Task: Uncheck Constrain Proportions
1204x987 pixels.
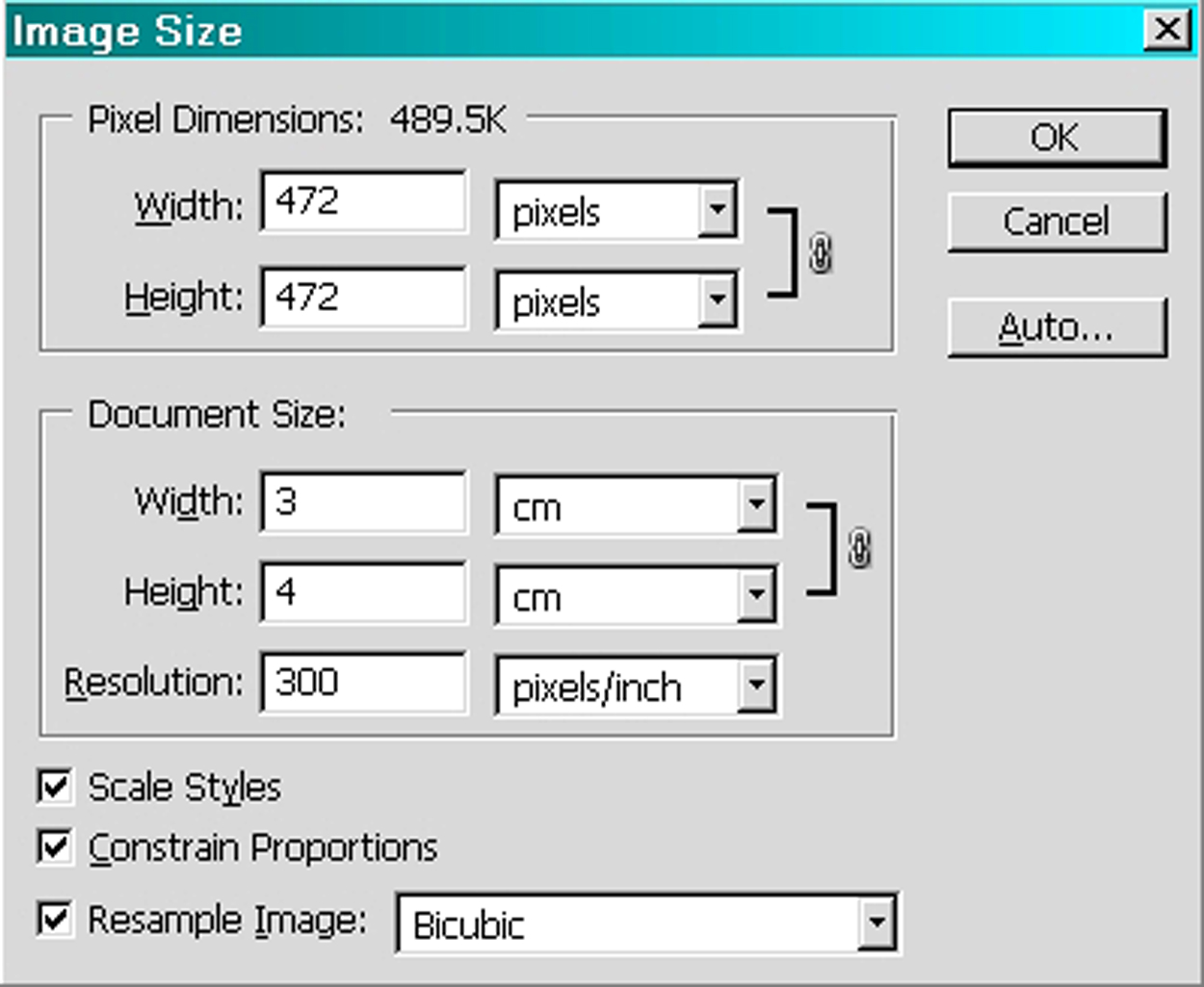Action: [55, 846]
